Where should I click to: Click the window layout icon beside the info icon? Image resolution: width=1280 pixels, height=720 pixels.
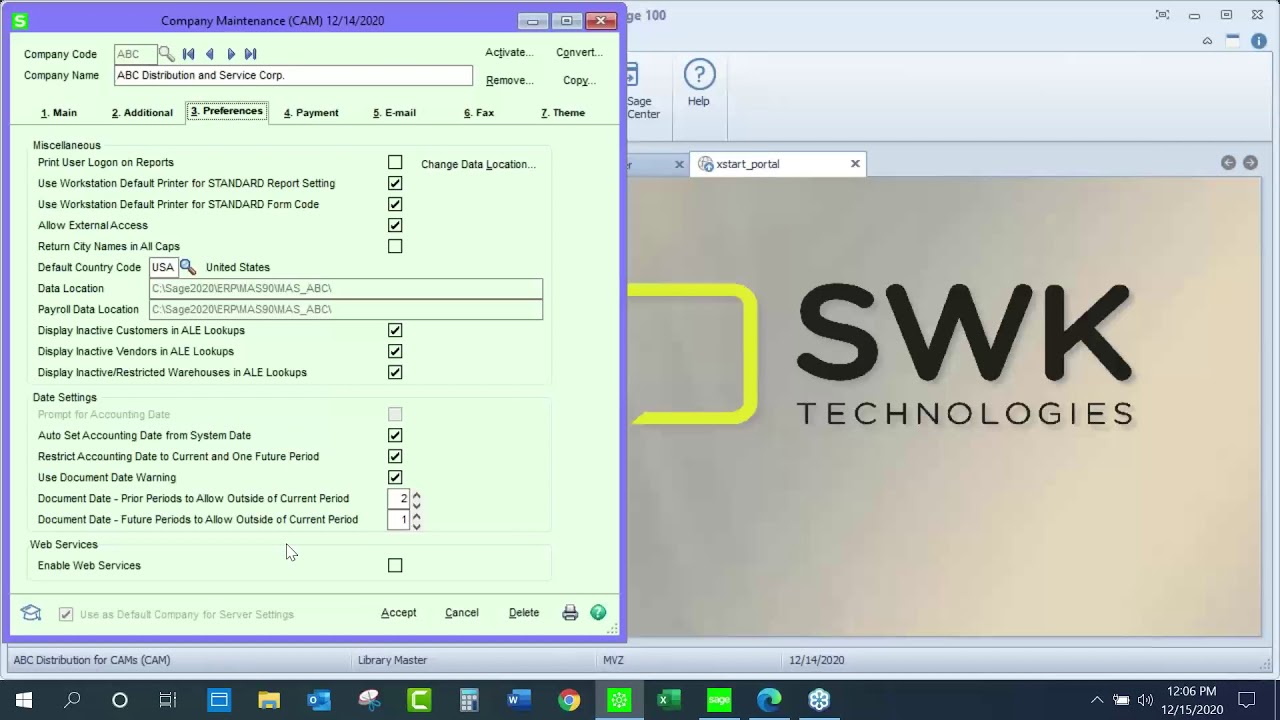pyautogui.click(x=1232, y=41)
